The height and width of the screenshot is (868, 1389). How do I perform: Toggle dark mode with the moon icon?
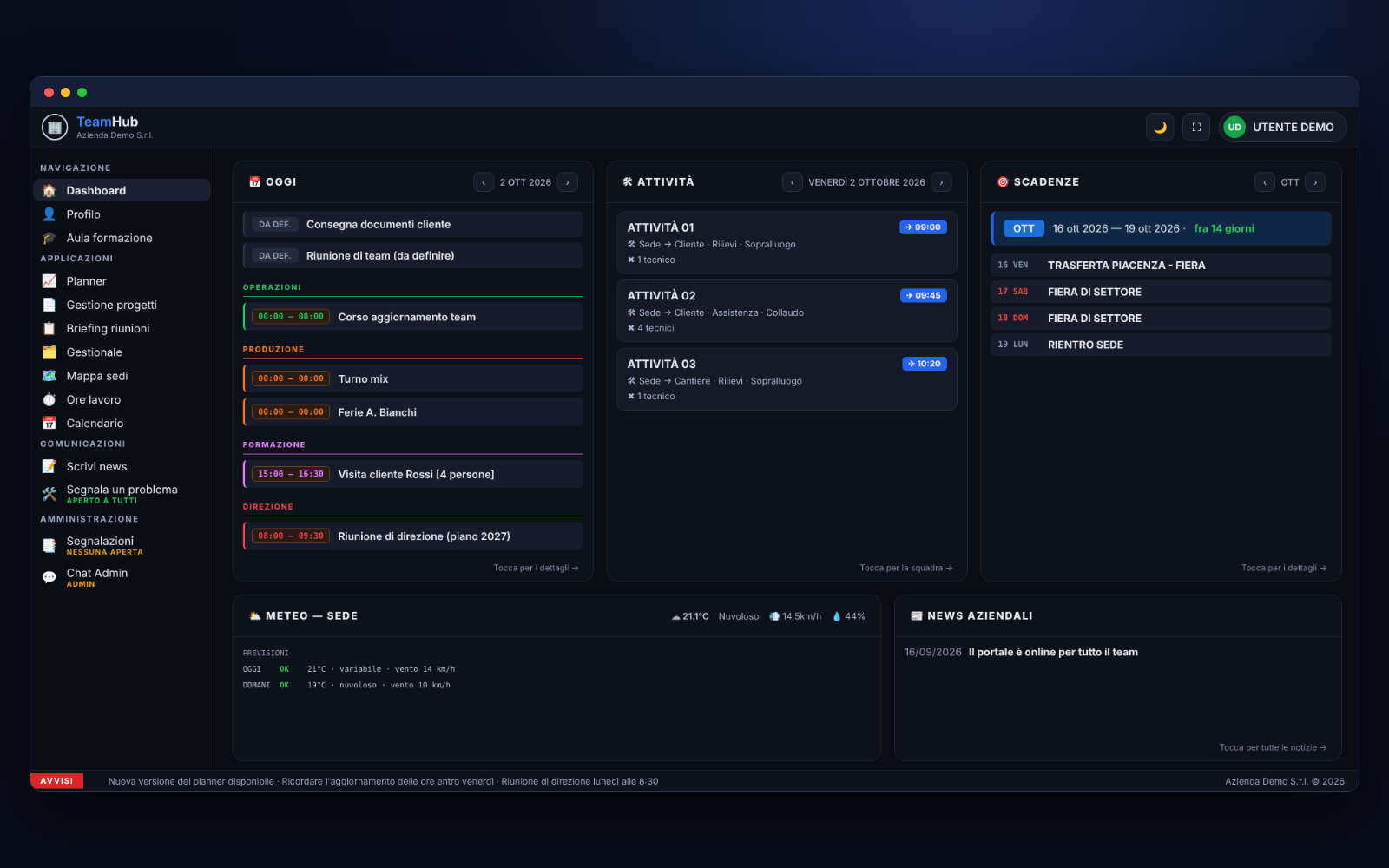1160,127
